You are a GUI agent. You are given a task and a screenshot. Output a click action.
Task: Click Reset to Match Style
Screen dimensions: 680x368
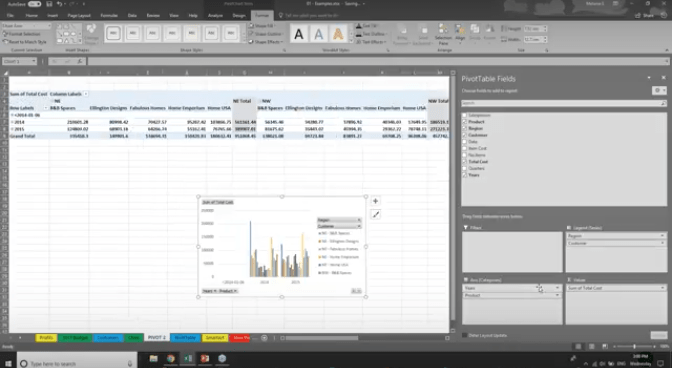point(25,42)
